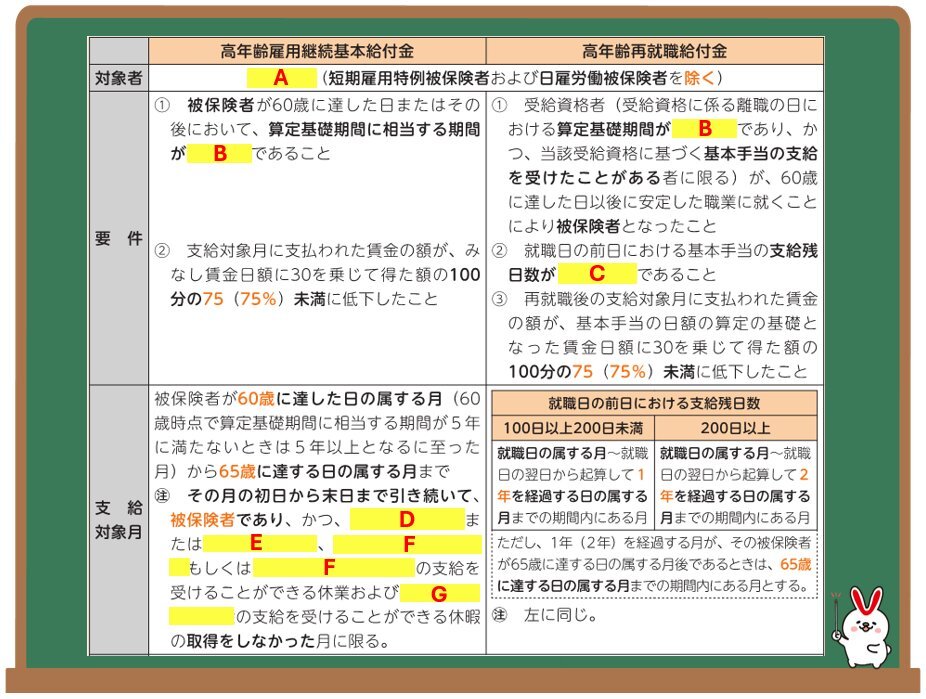Click circled number ③ in the right requirements

(502, 298)
